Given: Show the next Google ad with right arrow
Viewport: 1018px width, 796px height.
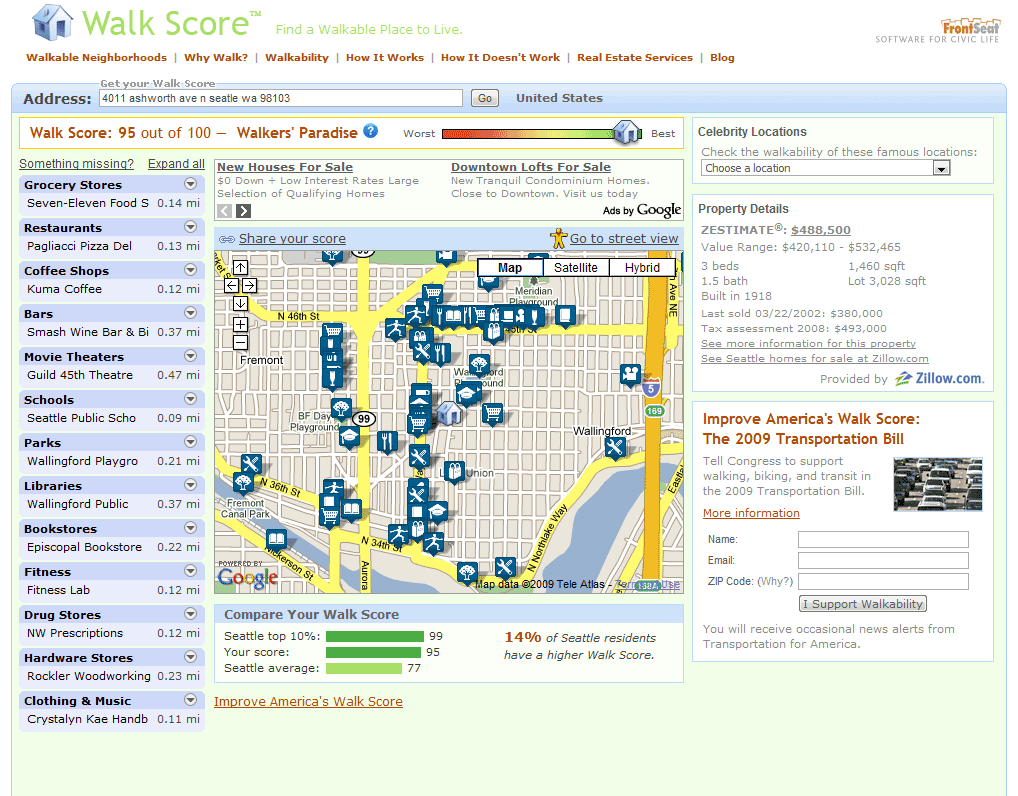Looking at the screenshot, I should (x=243, y=211).
